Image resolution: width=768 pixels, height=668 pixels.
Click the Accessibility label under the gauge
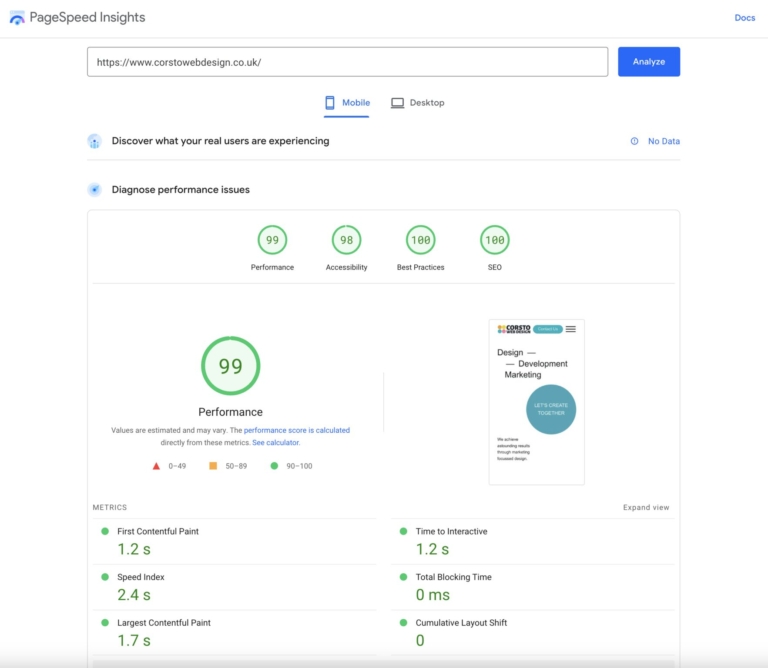click(x=346, y=267)
